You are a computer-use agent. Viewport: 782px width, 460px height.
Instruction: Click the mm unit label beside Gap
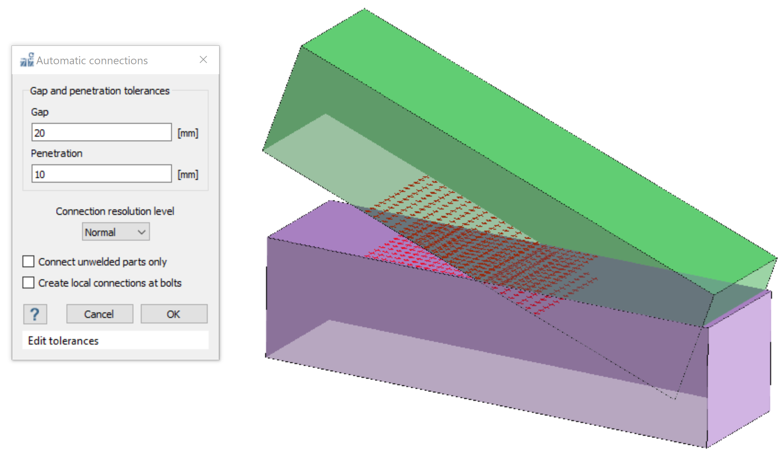point(188,133)
